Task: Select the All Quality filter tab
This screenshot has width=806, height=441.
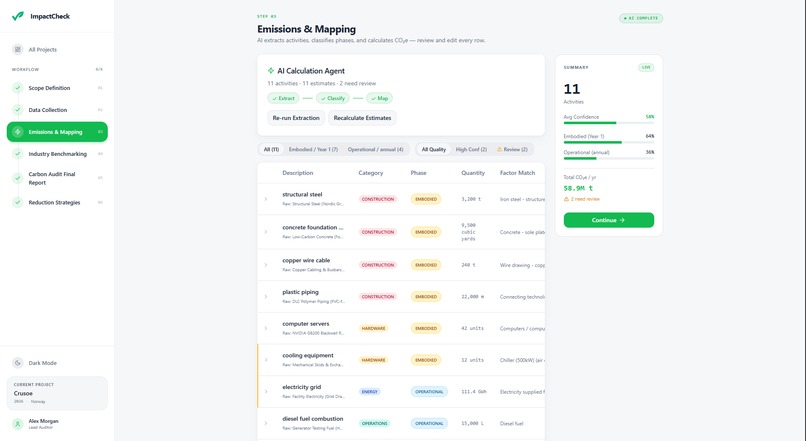Action: pos(433,149)
